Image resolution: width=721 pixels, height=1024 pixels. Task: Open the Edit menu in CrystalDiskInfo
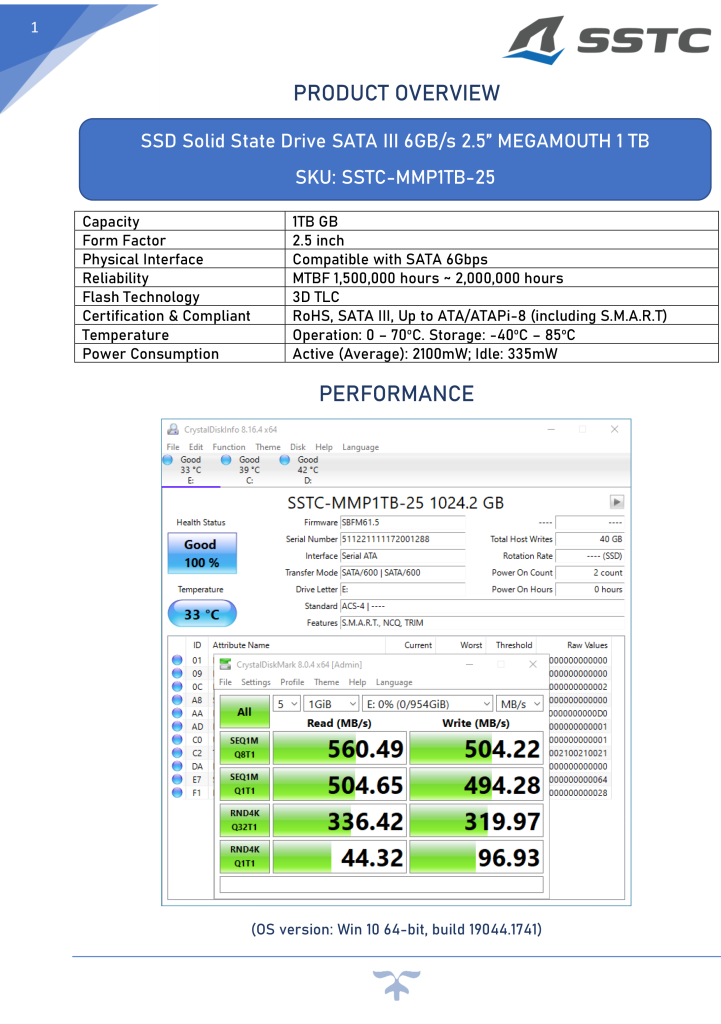pos(196,447)
